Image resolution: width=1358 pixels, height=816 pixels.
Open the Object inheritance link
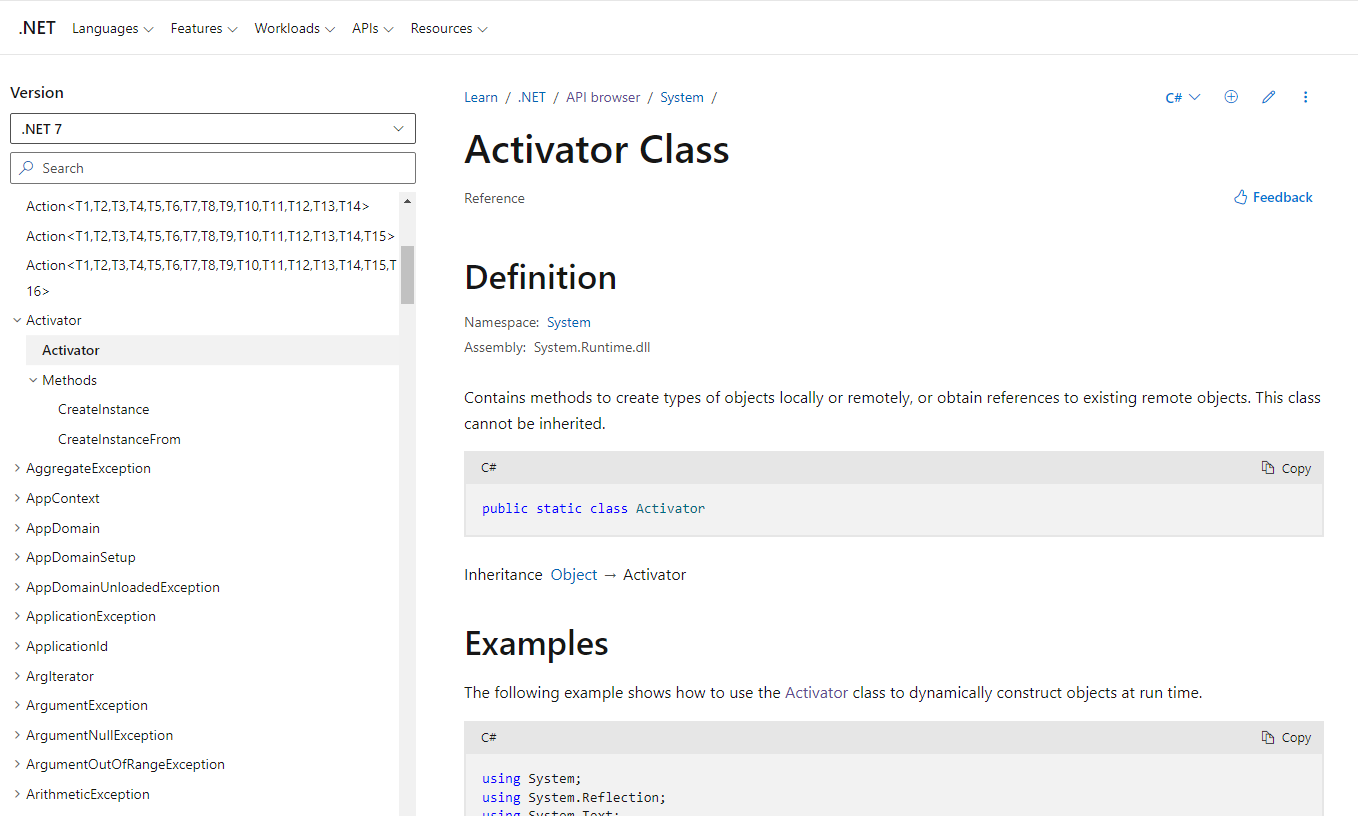(x=574, y=575)
